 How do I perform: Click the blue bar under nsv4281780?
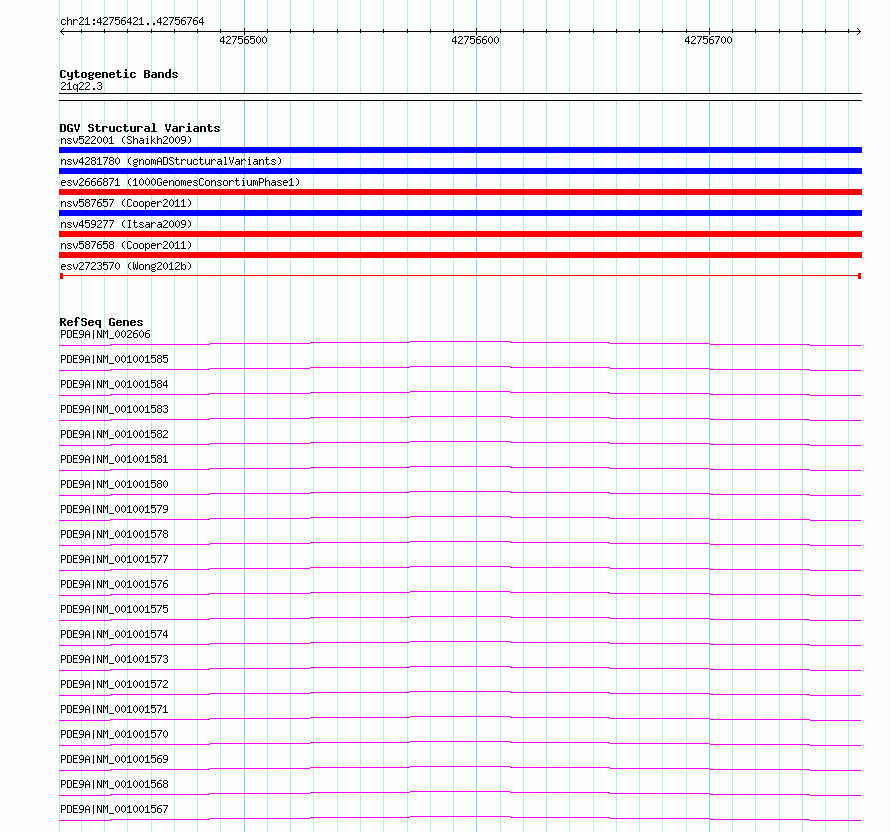tap(460, 171)
